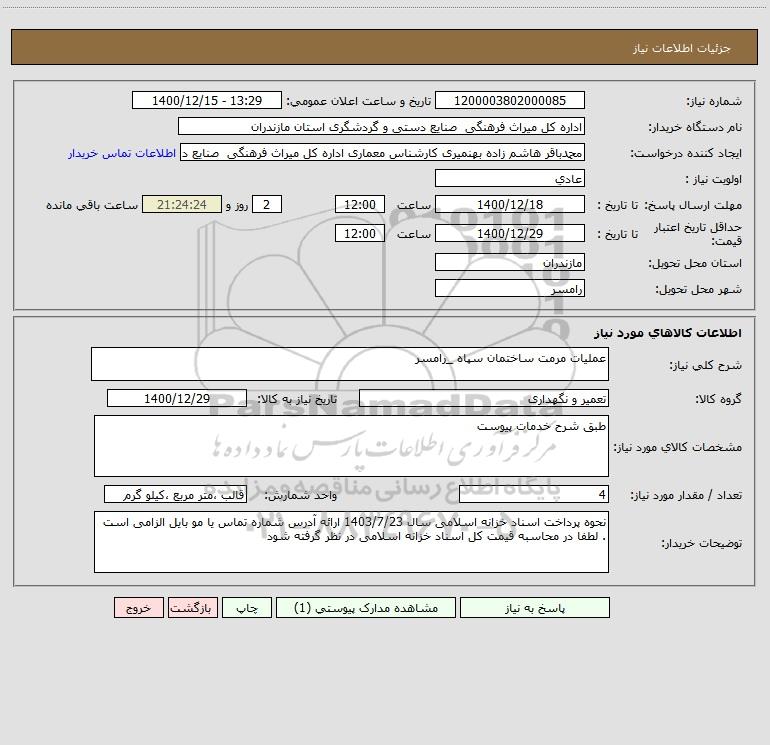Viewport: 770px width, 745px height.
Task: Click the تاریخ و ساعت اعلان عمومی label
Action: click(358, 101)
